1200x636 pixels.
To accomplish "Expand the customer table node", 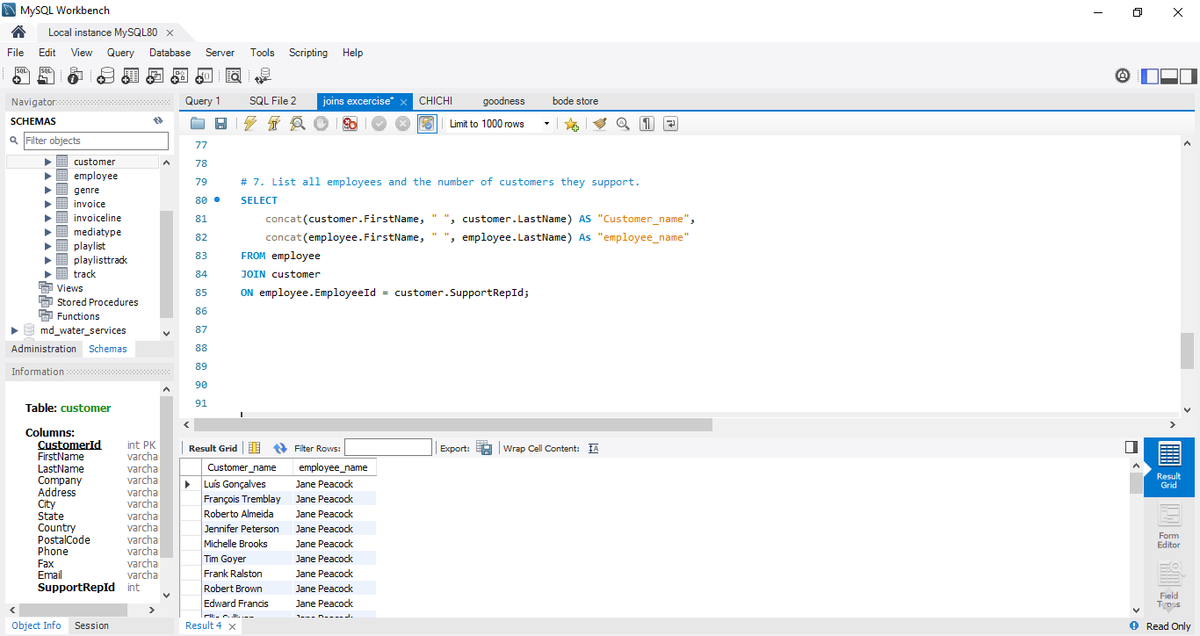I will point(47,162).
